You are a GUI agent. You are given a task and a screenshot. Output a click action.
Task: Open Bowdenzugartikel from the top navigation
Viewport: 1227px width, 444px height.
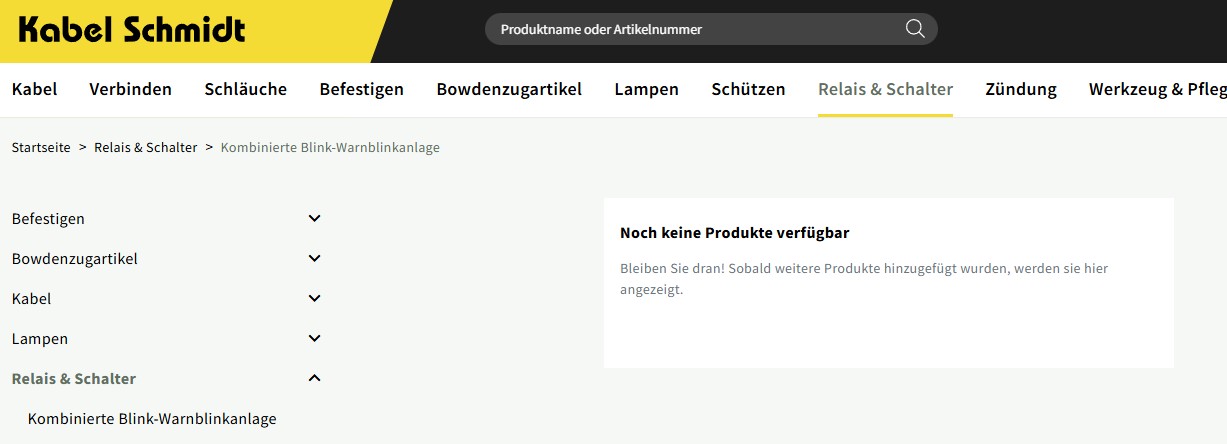[509, 89]
